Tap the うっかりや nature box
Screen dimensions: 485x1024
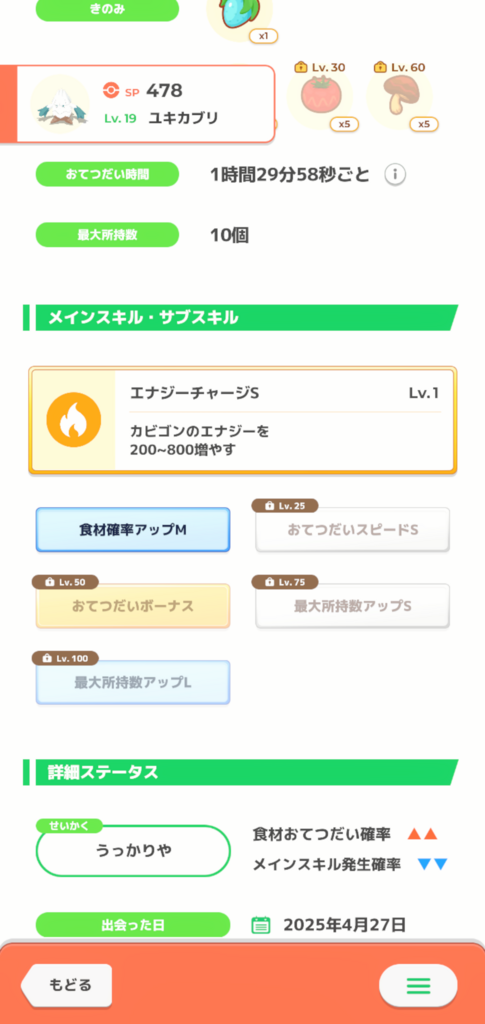pyautogui.click(x=133, y=851)
